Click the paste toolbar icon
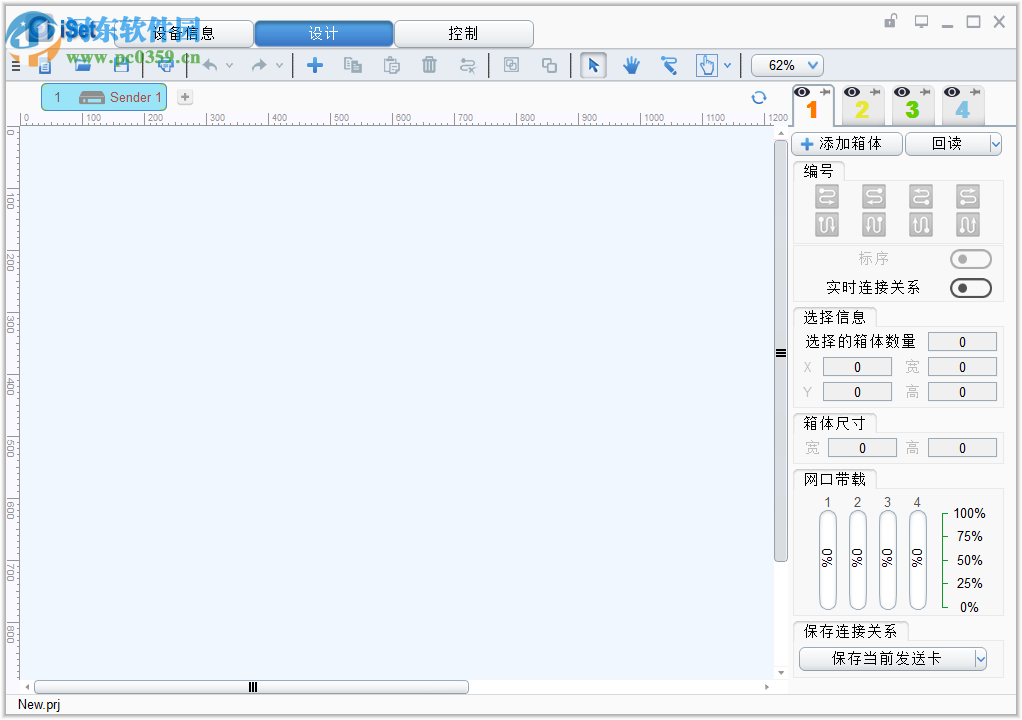 pos(391,65)
